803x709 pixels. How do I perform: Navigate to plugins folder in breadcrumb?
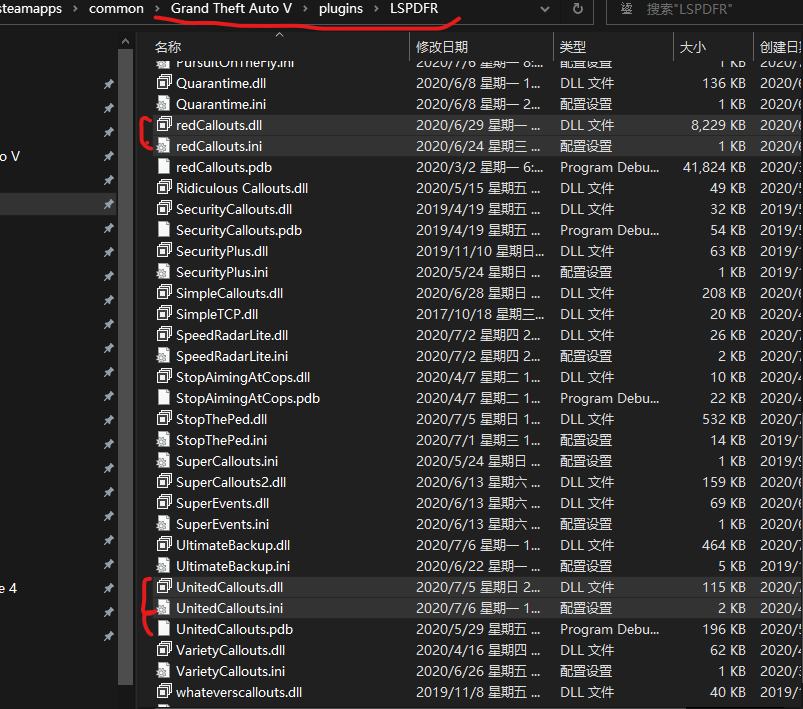[341, 9]
